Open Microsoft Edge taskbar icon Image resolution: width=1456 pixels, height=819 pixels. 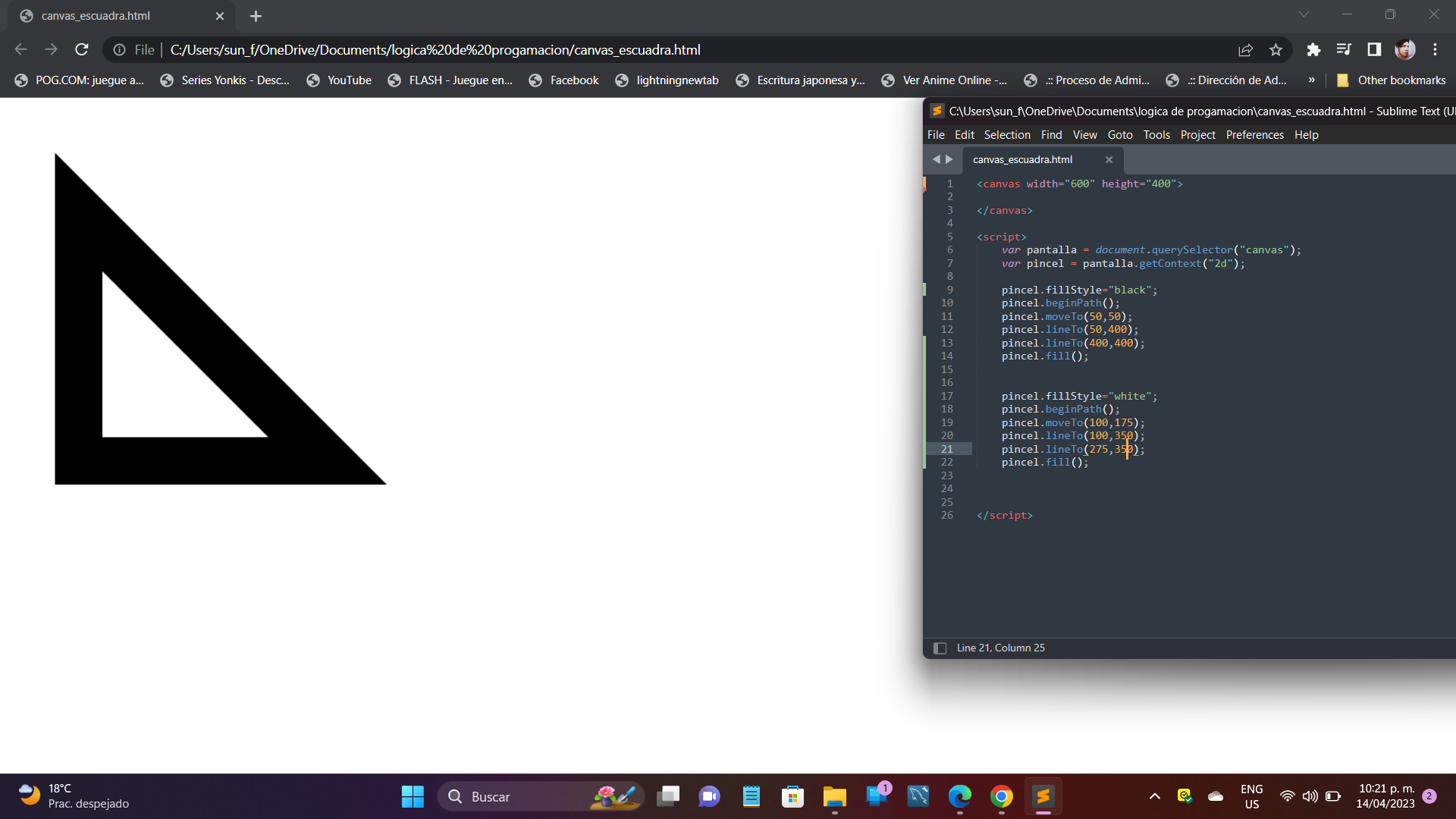(x=959, y=796)
